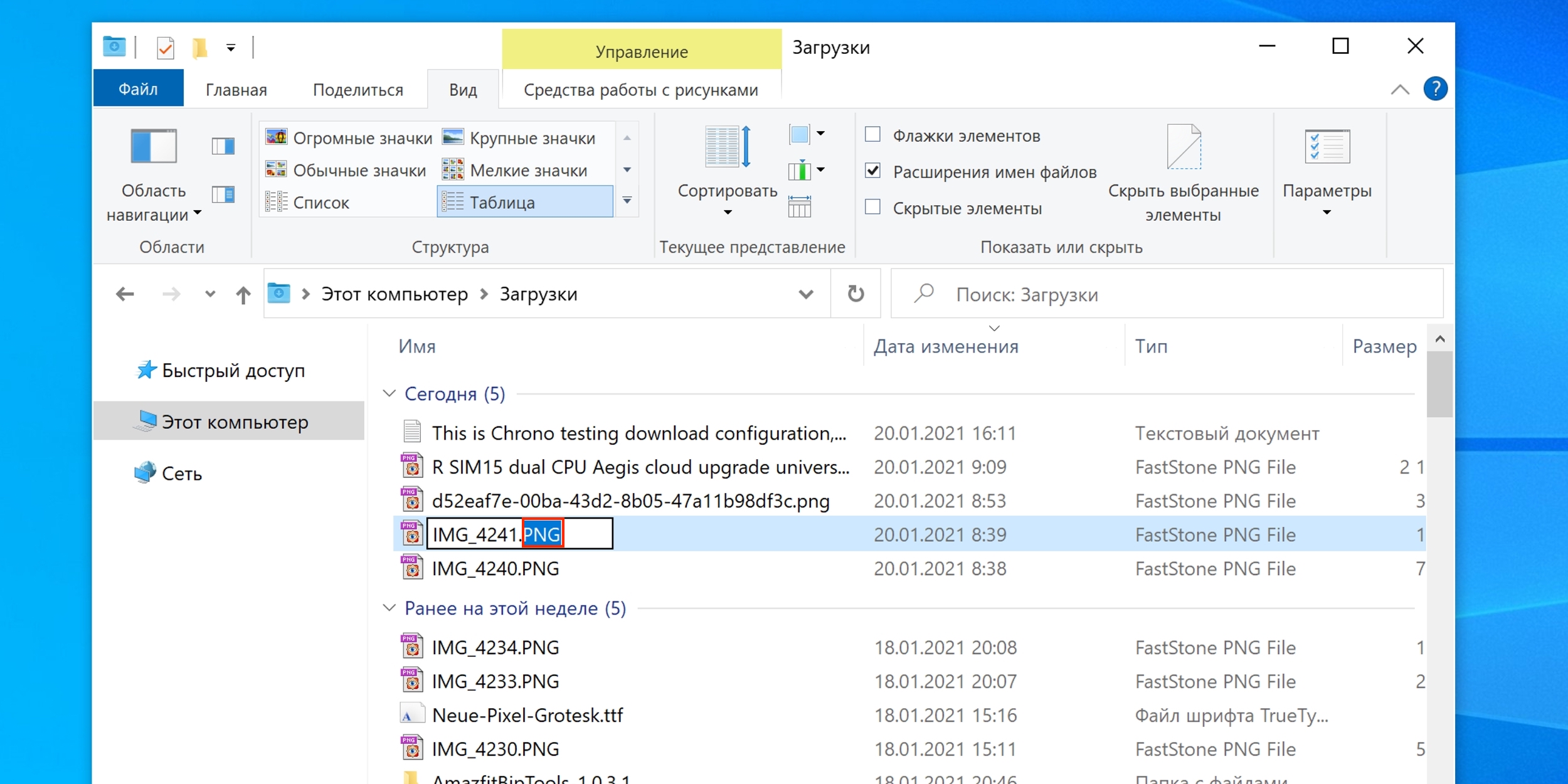This screenshot has width=1568, height=784.
Task: Go up one folder level arrow
Action: pyautogui.click(x=243, y=294)
